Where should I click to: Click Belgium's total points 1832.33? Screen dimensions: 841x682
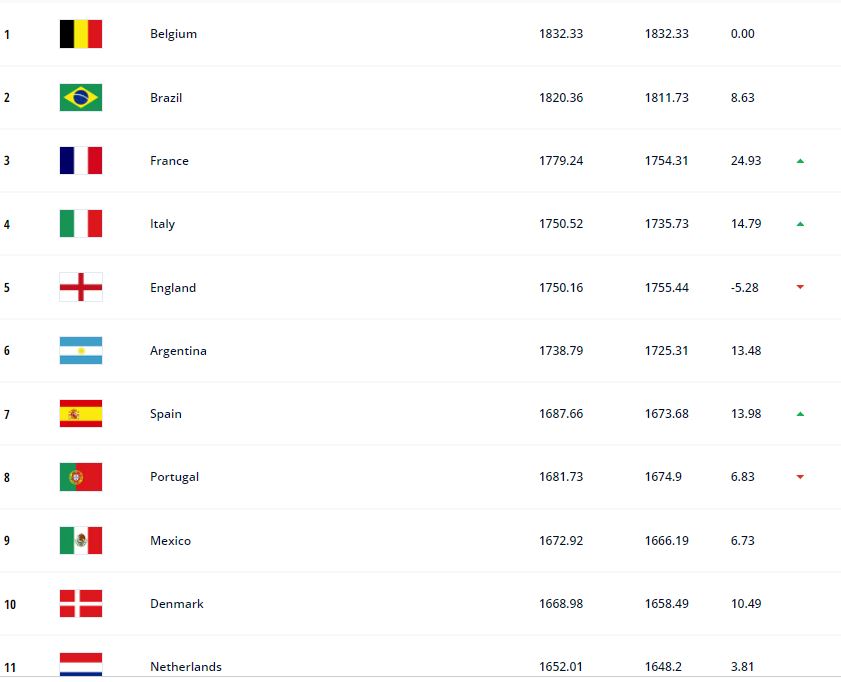point(561,34)
